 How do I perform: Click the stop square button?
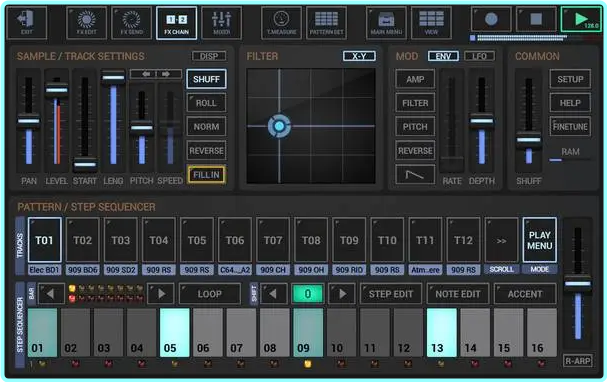click(x=536, y=19)
